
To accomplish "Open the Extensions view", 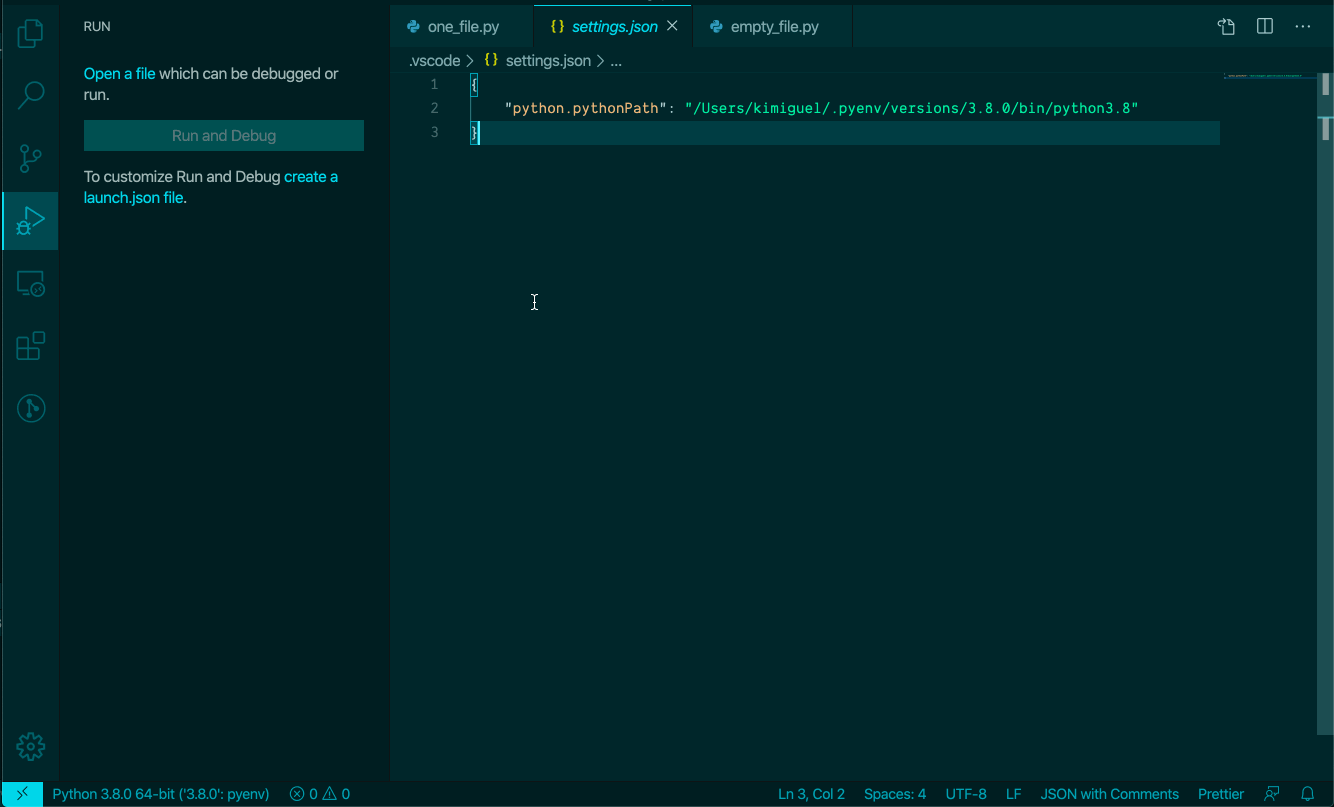I will click(x=30, y=345).
